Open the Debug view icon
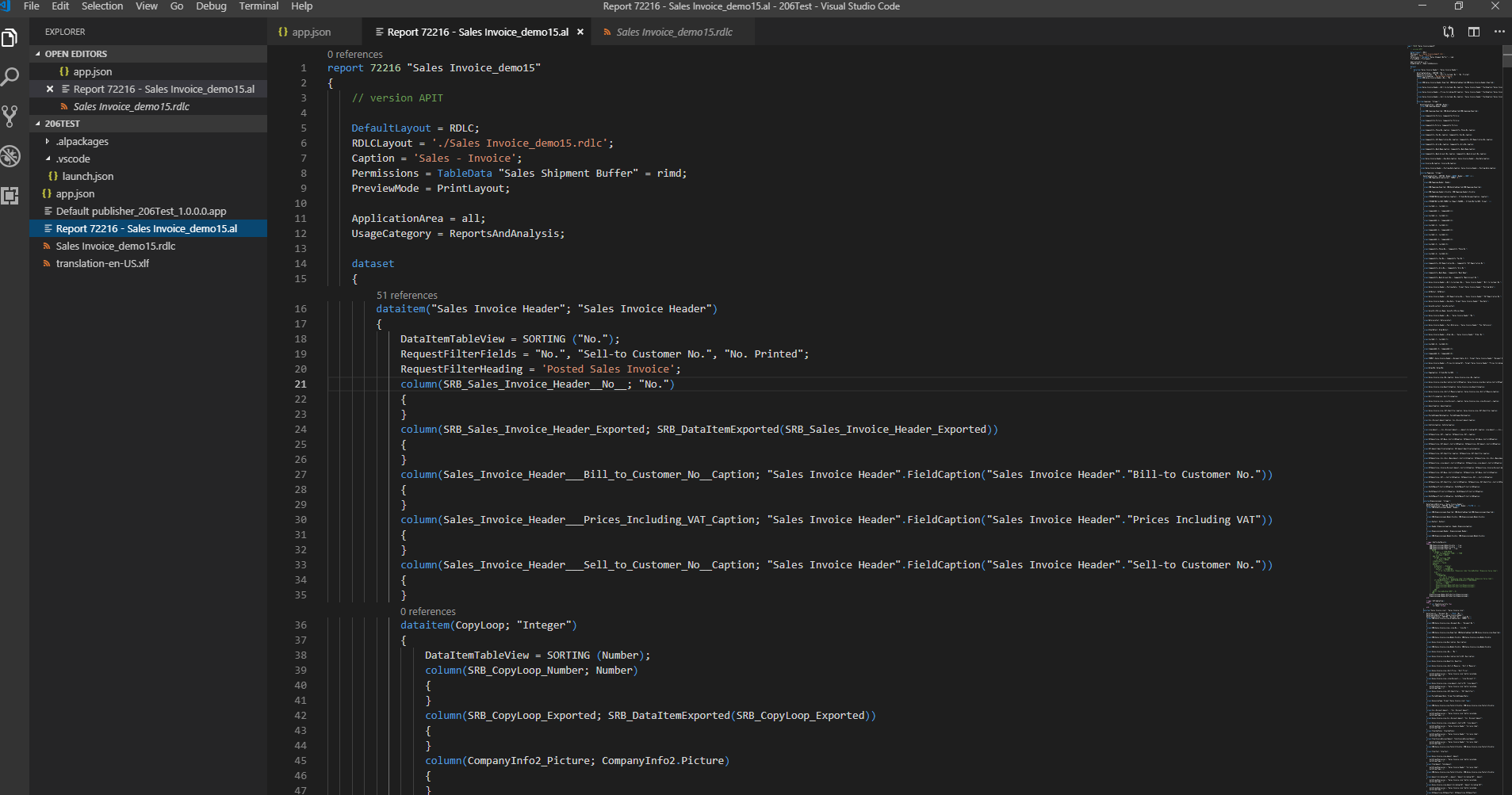The image size is (1512, 795). 10,156
